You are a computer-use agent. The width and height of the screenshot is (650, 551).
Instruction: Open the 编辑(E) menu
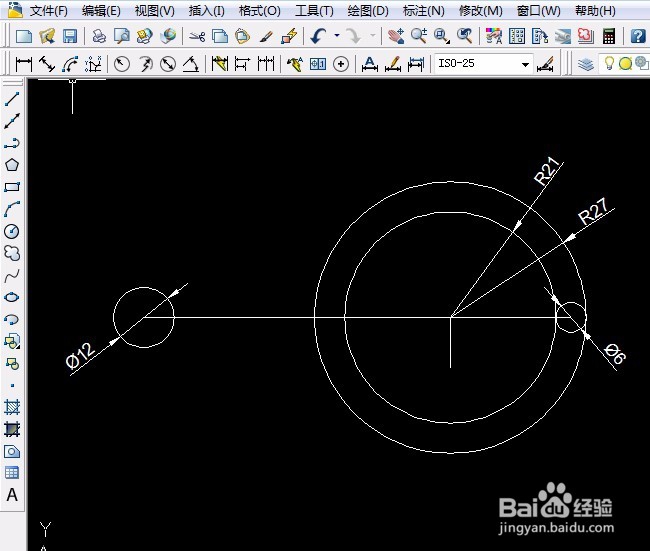(101, 11)
